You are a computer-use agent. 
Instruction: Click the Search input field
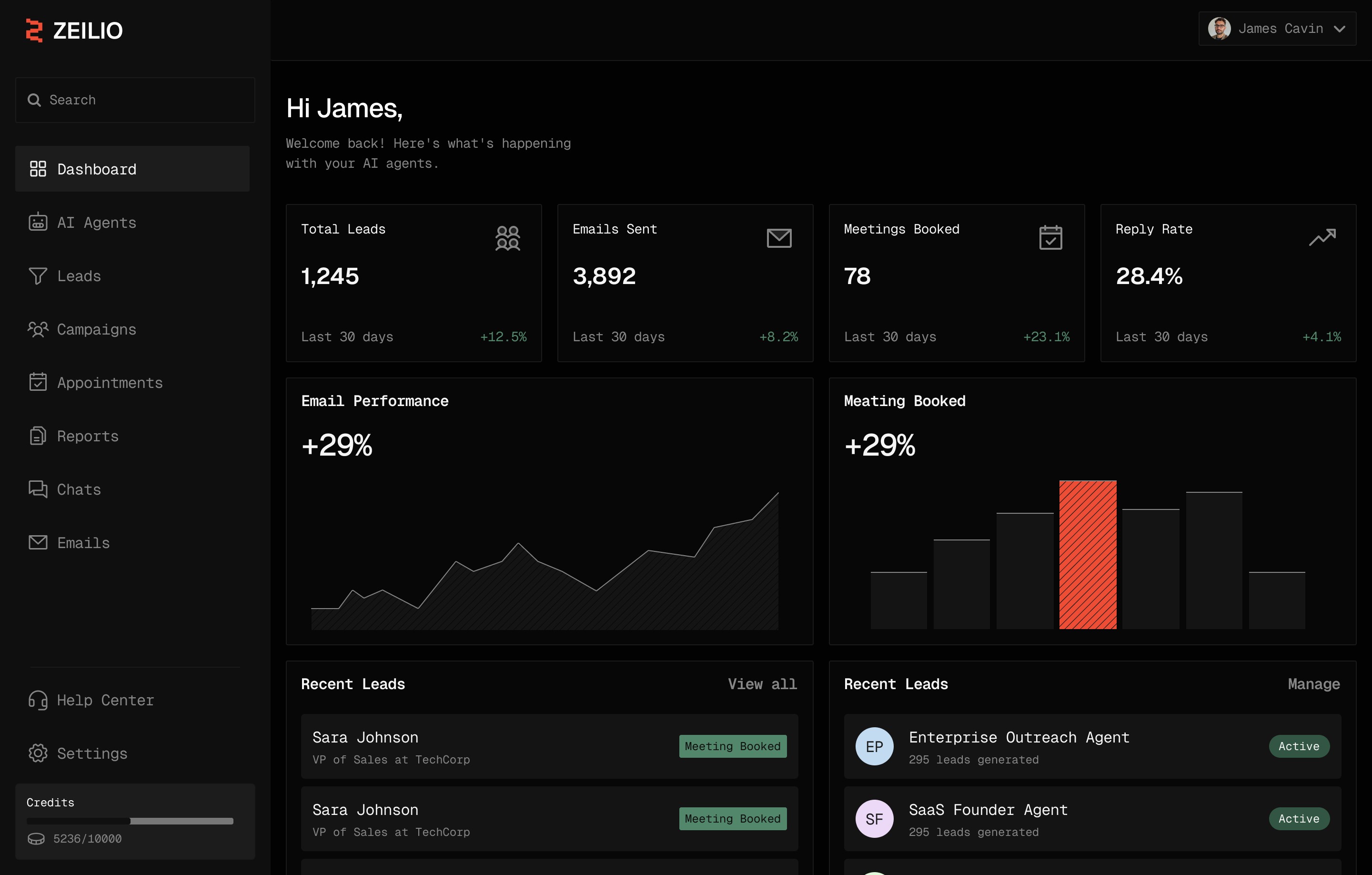coord(135,100)
